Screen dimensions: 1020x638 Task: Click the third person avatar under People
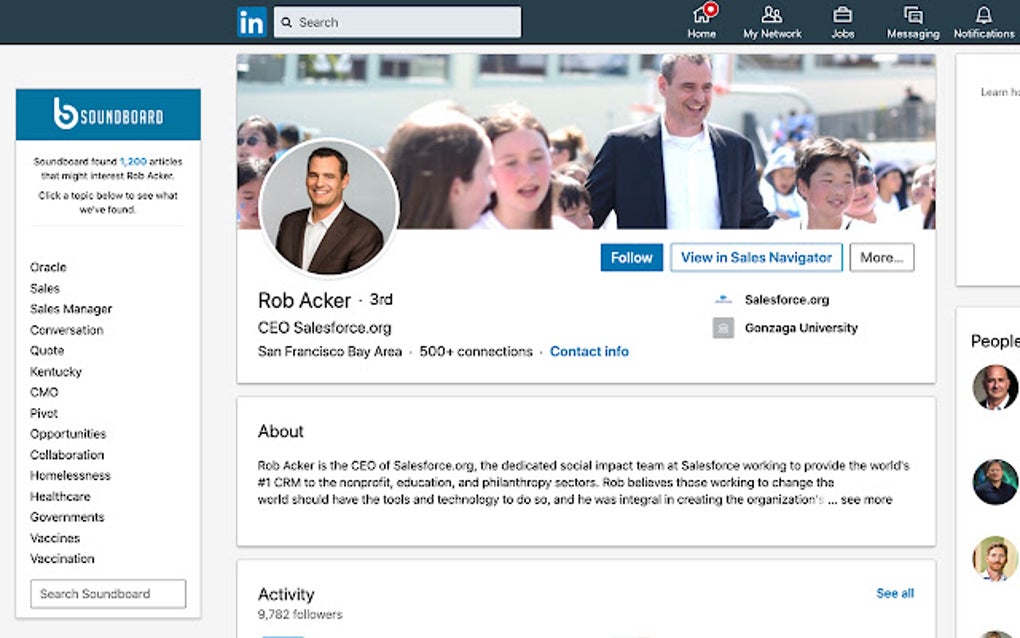[995, 558]
